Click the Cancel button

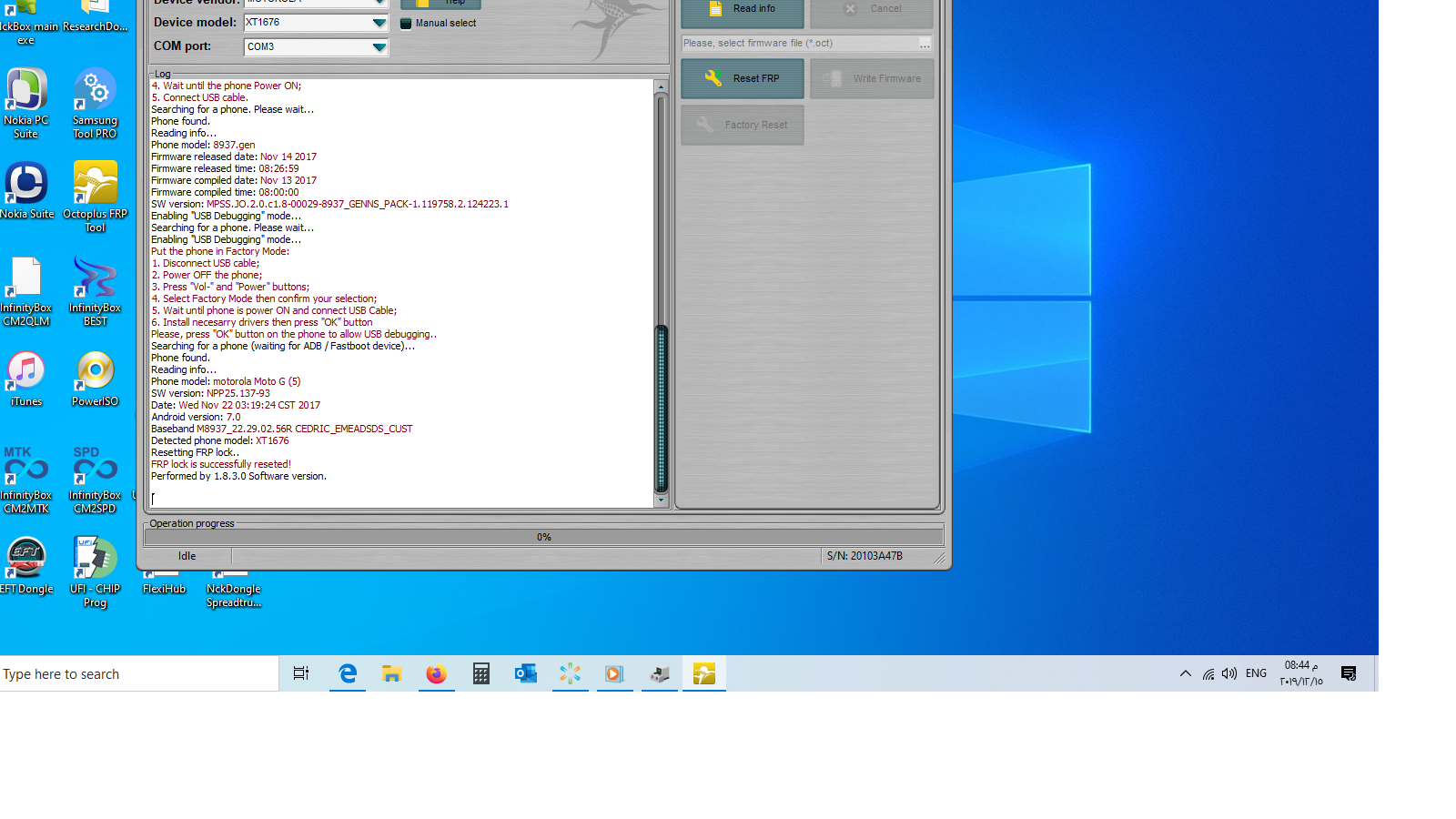[x=872, y=10]
